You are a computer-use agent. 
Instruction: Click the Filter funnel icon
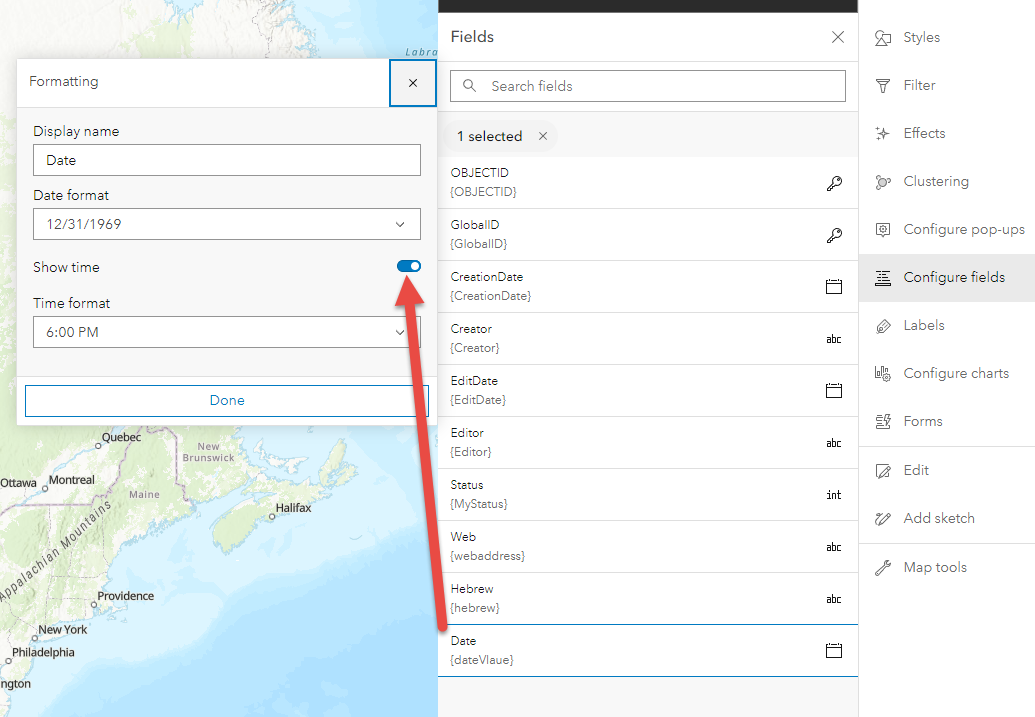pos(883,86)
